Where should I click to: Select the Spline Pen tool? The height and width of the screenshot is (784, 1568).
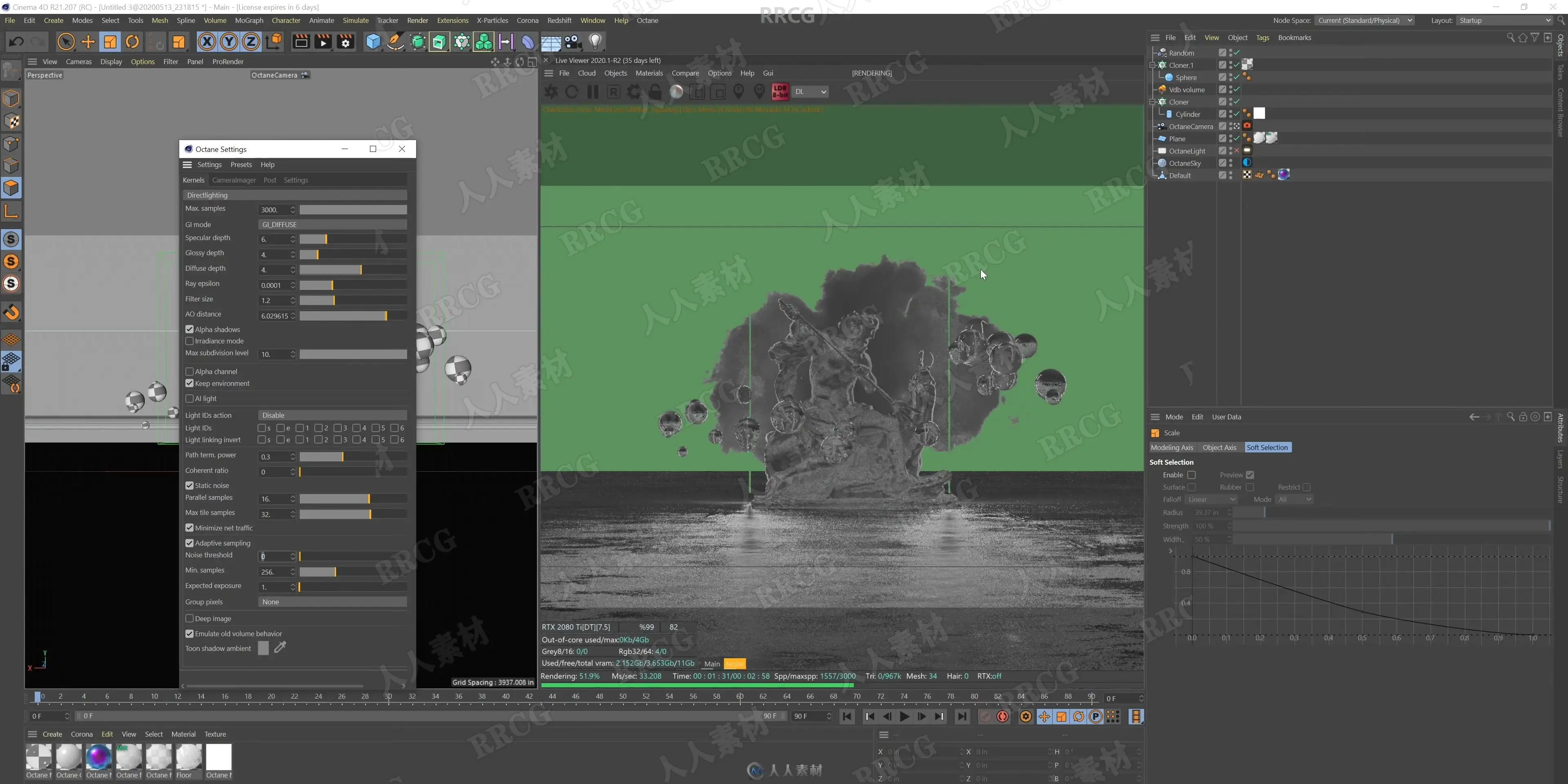396,42
